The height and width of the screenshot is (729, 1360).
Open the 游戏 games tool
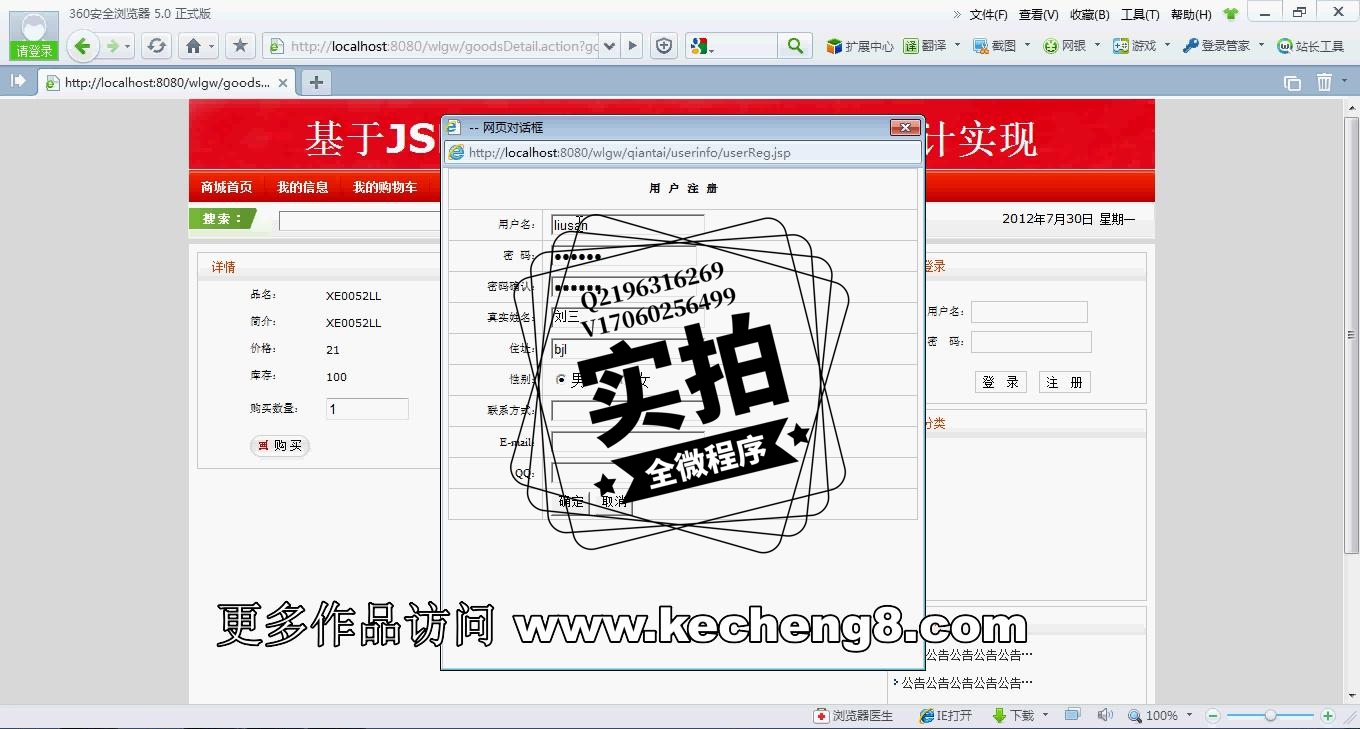point(1134,46)
